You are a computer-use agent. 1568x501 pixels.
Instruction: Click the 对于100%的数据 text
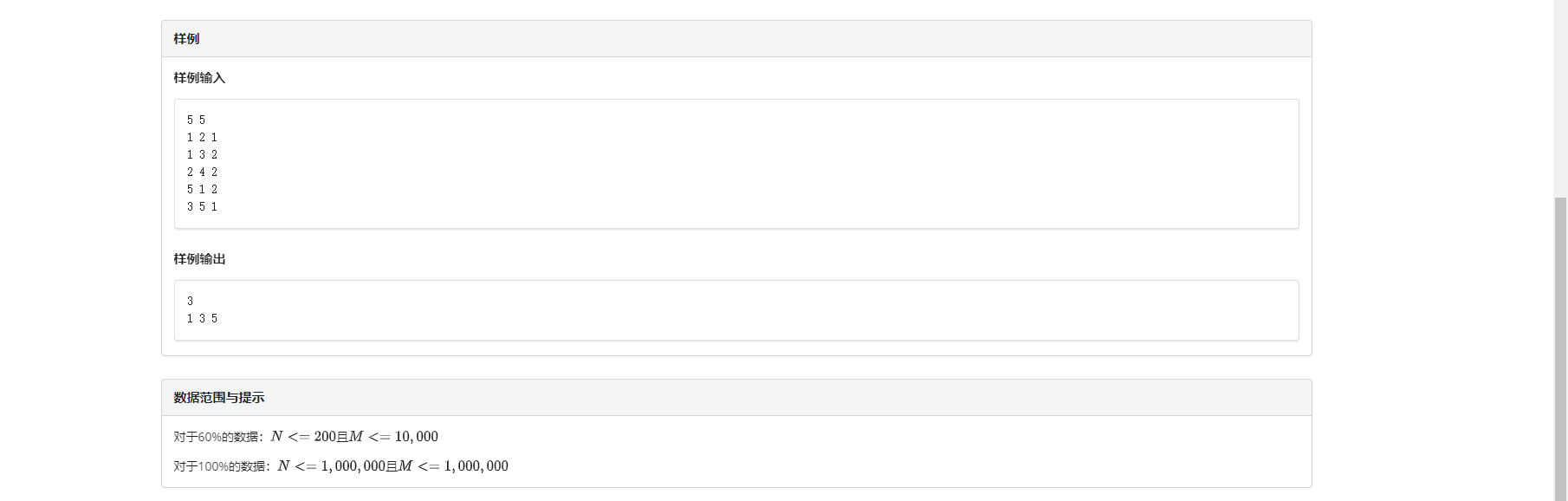pyautogui.click(x=222, y=466)
